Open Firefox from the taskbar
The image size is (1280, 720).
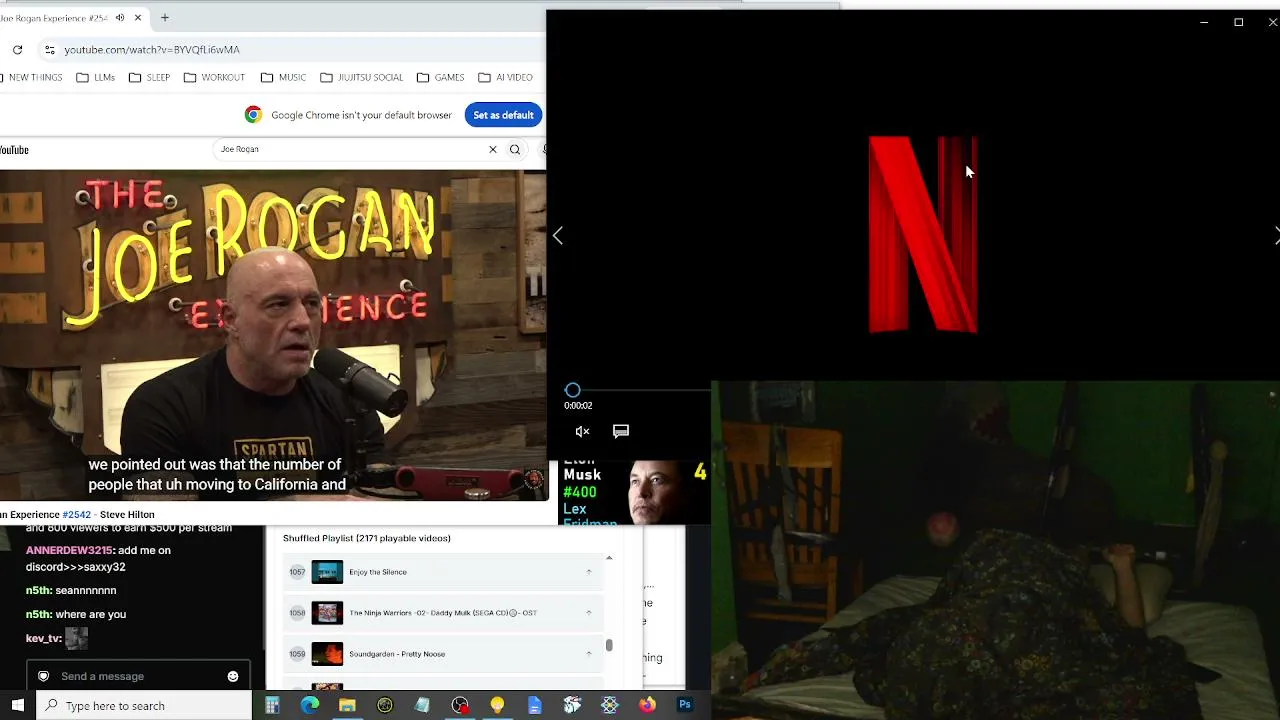point(647,705)
